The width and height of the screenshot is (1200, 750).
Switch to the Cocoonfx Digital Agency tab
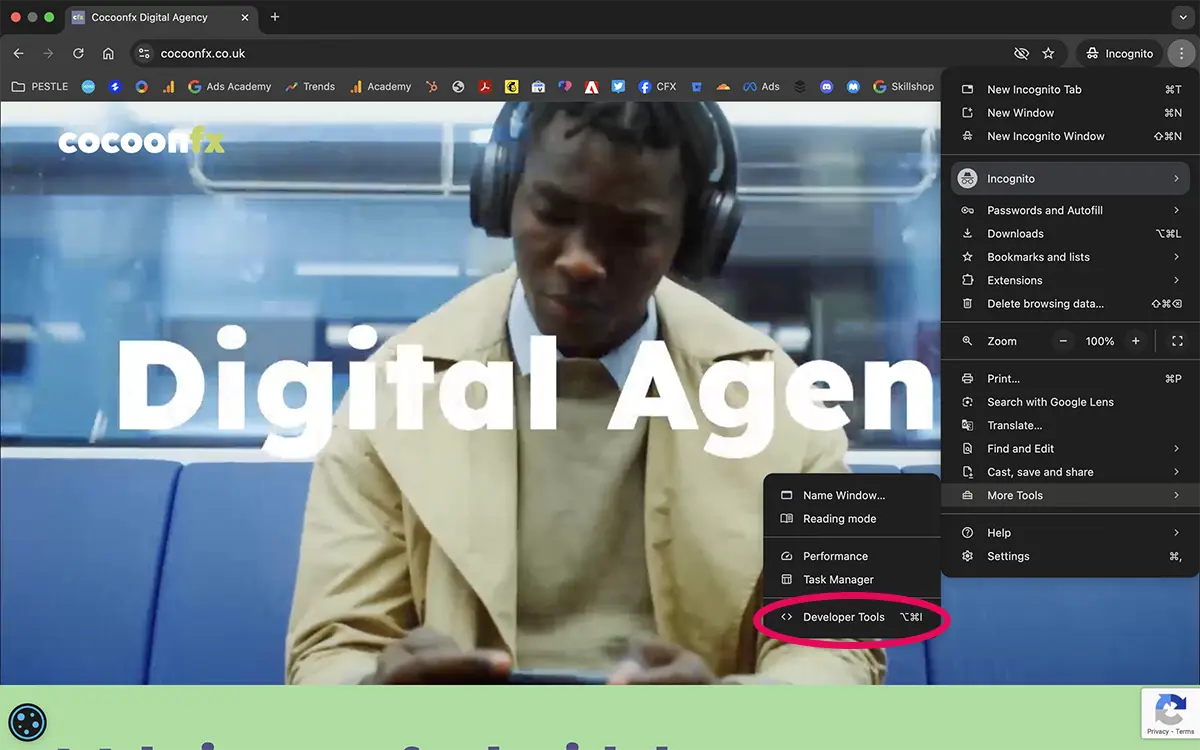coord(150,17)
